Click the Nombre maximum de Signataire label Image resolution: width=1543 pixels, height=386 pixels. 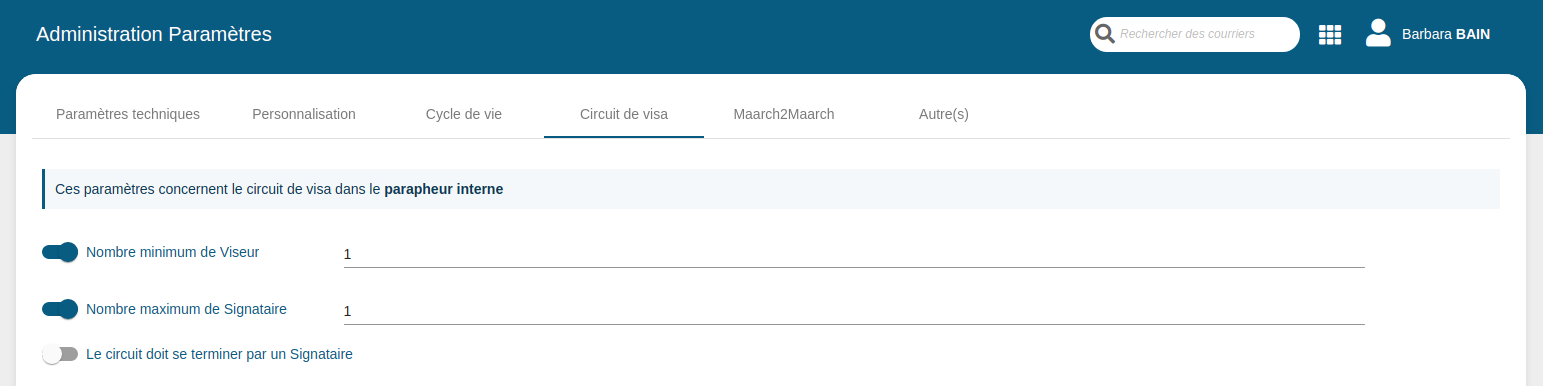tap(187, 309)
